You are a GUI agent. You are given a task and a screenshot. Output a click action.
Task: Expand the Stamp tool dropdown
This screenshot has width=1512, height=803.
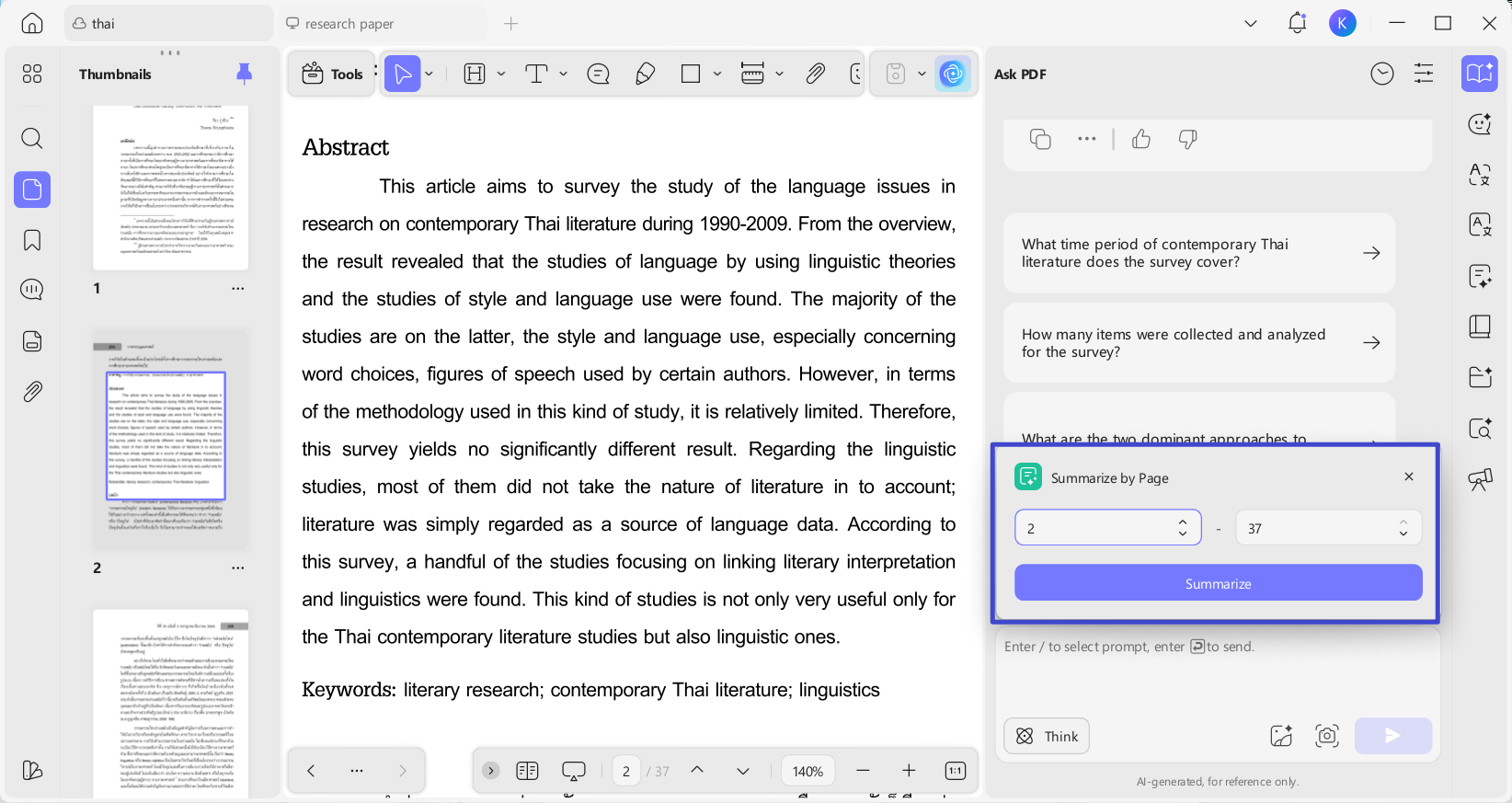[779, 74]
